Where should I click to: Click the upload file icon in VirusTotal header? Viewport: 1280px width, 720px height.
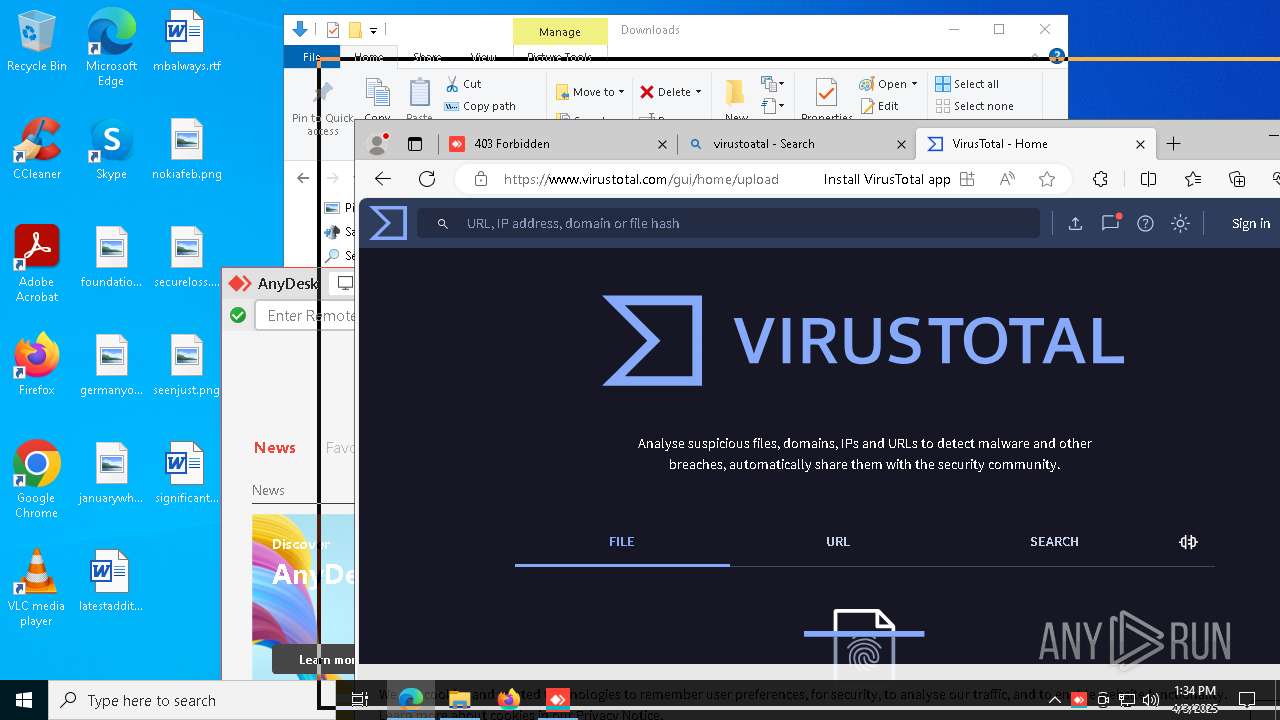[x=1075, y=224]
